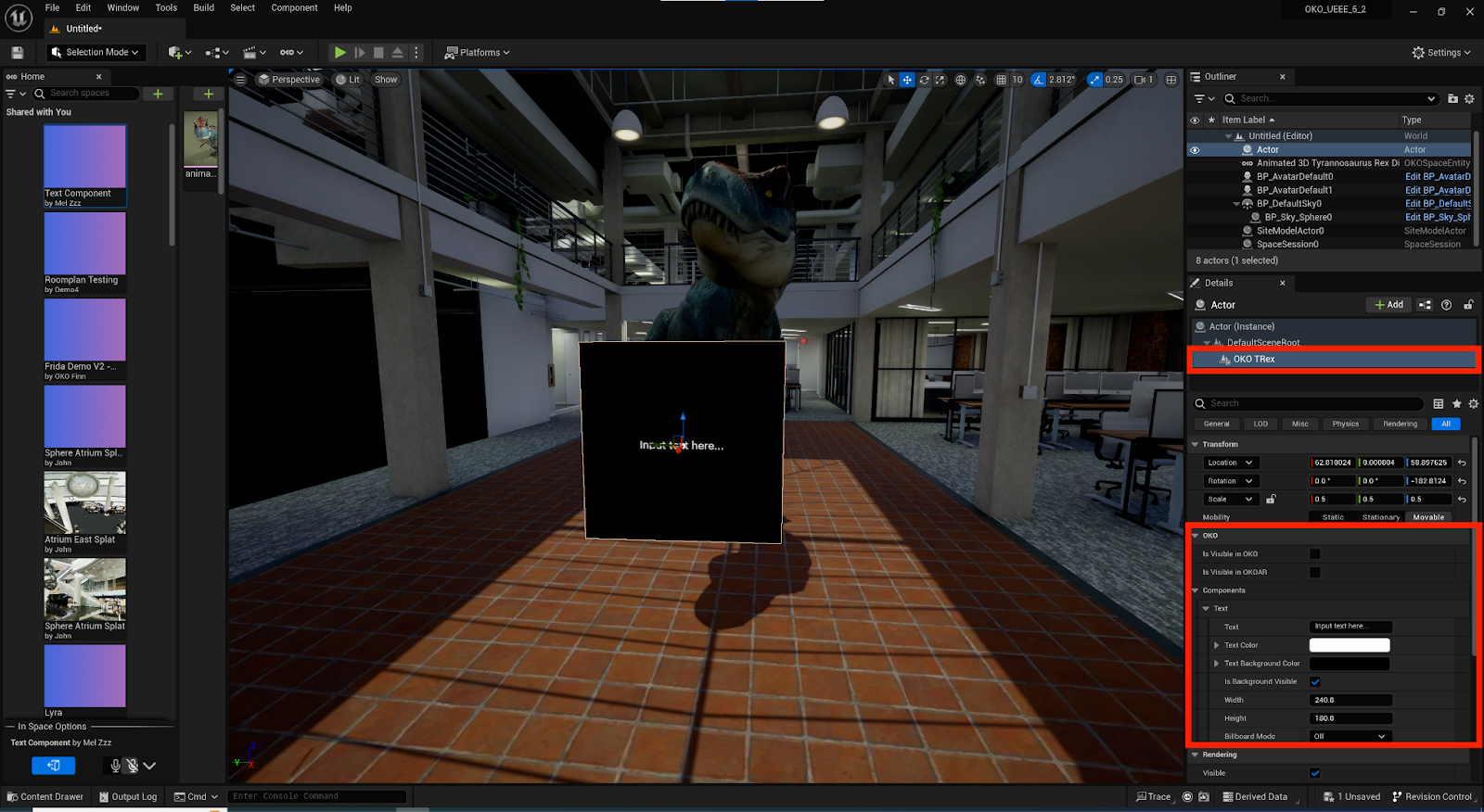Click the blue exit space button
Viewport: 1484px width, 812px height.
point(53,766)
